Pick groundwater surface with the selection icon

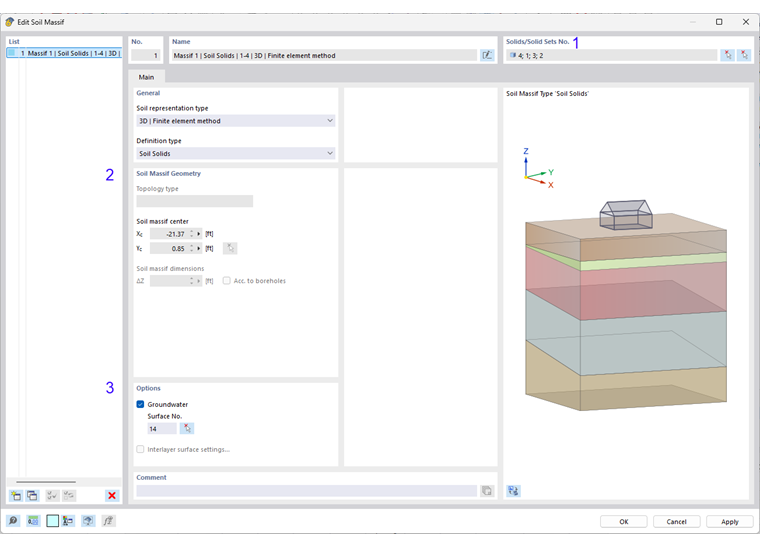pyautogui.click(x=187, y=428)
